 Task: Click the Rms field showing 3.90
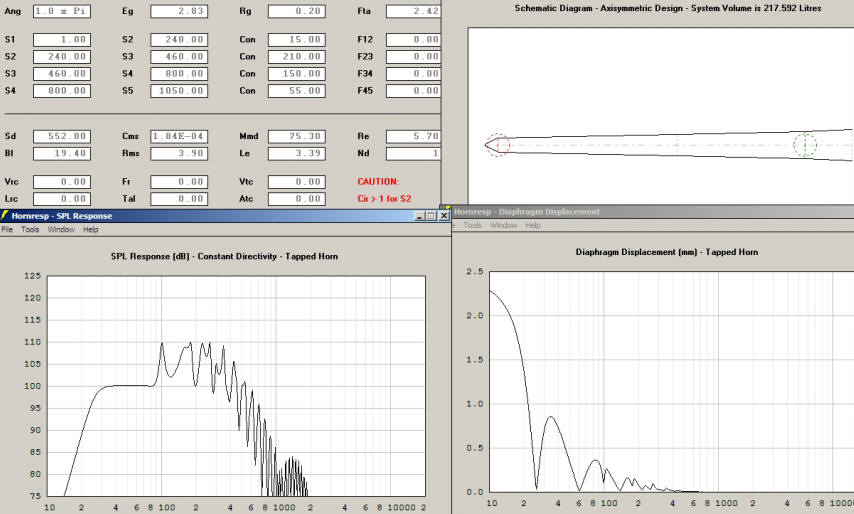pyautogui.click(x=179, y=154)
